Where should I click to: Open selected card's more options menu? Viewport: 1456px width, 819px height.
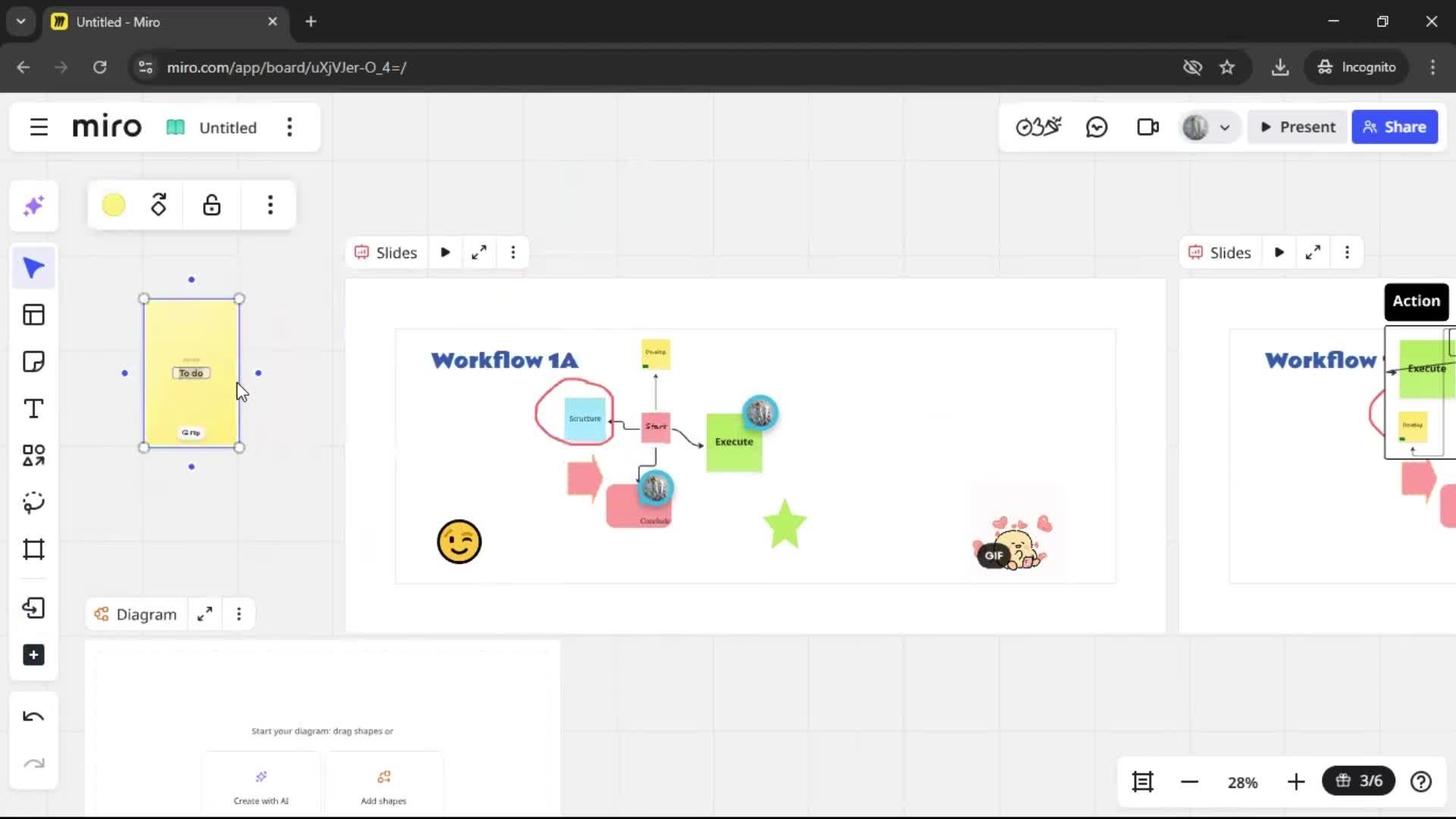(x=270, y=205)
